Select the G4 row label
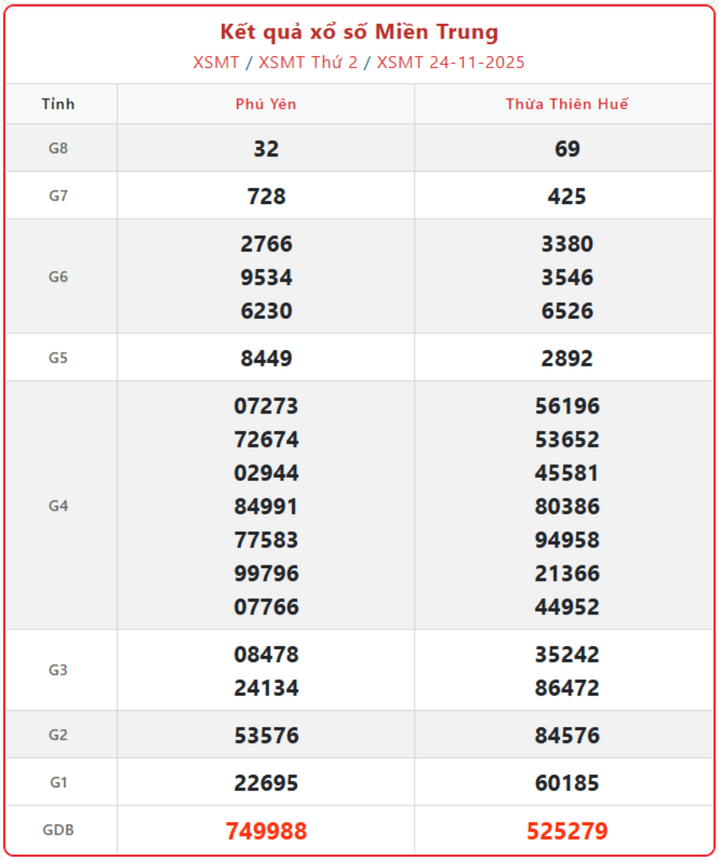This screenshot has height=860, width=720. pos(59,506)
